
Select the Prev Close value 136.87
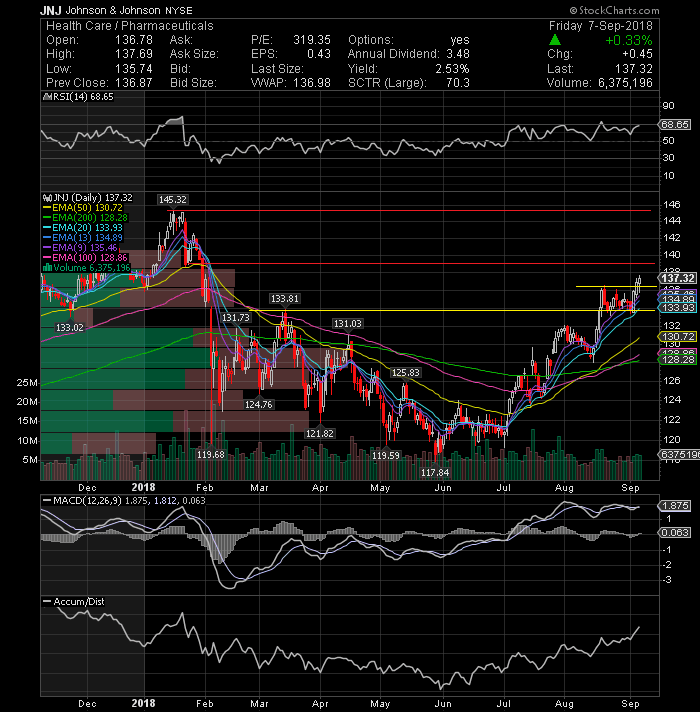134,83
